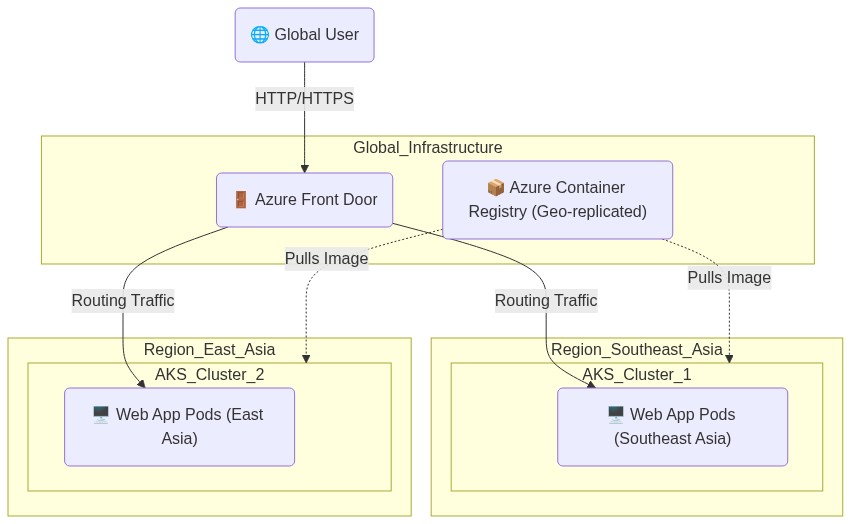Click the HTTP/HTTPS edge label
Viewport: 851px width, 524px height.
click(x=304, y=99)
